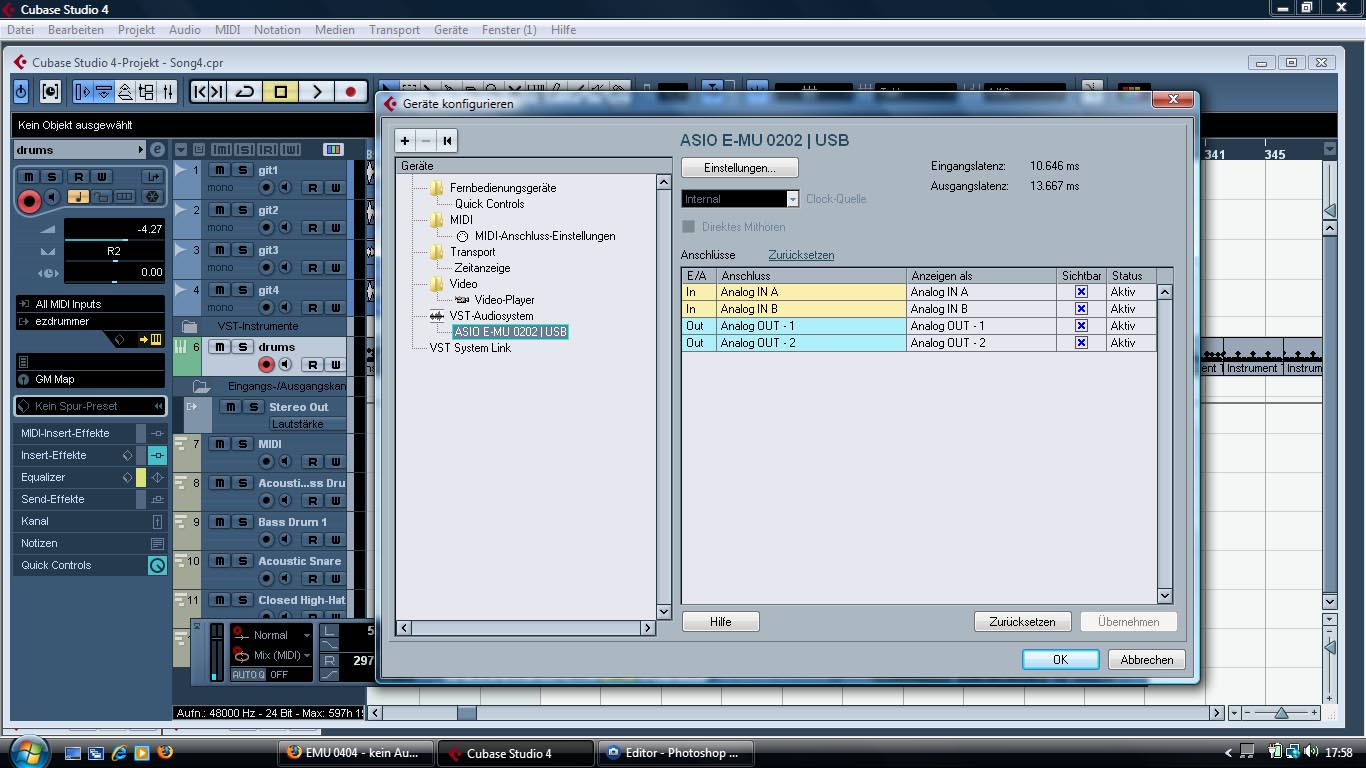Viewport: 1366px width, 768px height.
Task: Click the power/activate project icon in the toolbar
Action: click(x=21, y=92)
